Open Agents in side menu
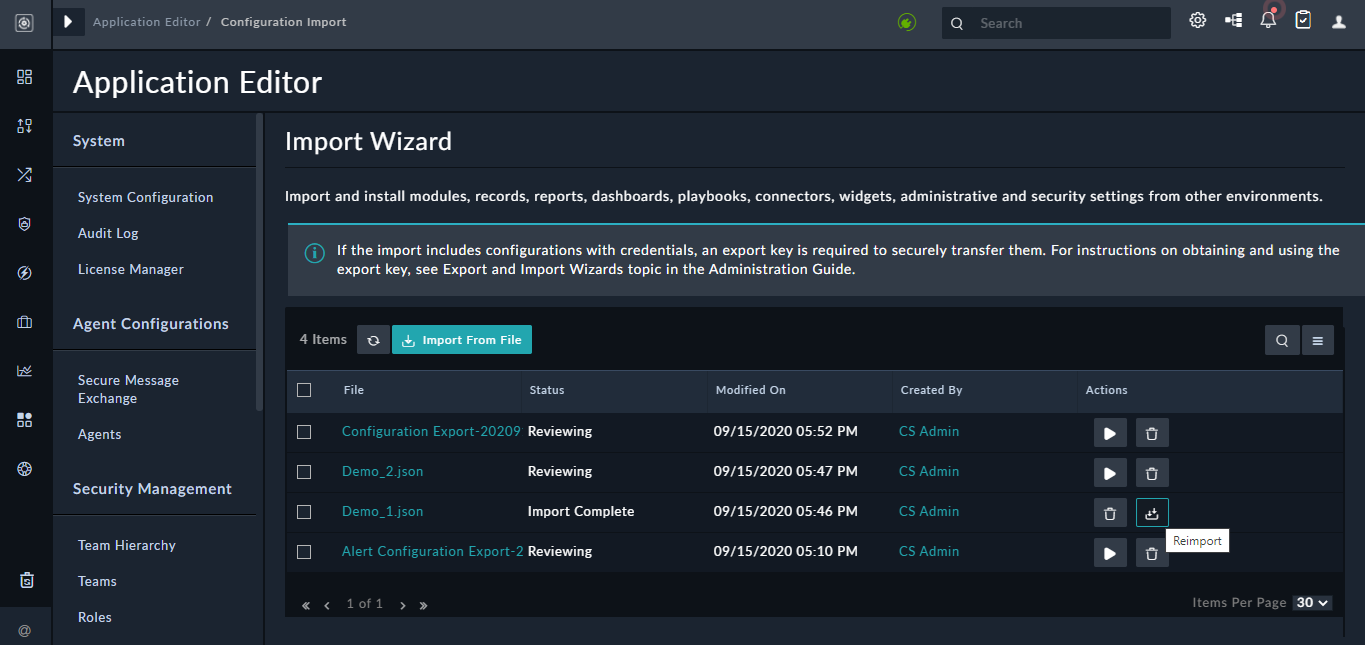Viewport: 1365px width, 645px height. click(x=100, y=435)
